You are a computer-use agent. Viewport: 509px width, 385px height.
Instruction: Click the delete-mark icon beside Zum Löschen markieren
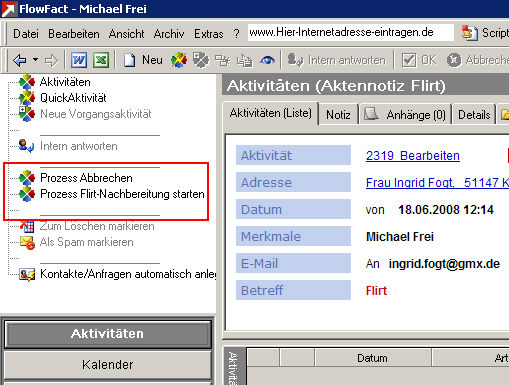(27, 226)
